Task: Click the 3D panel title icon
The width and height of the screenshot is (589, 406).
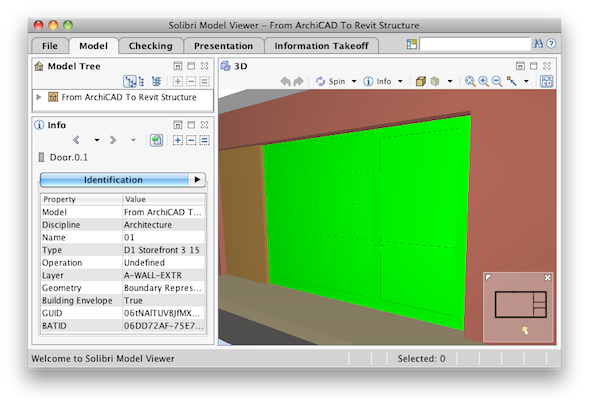Action: [x=225, y=66]
